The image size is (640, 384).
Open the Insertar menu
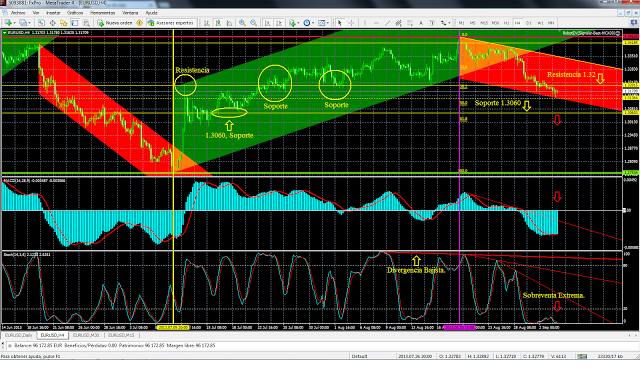tap(53, 13)
